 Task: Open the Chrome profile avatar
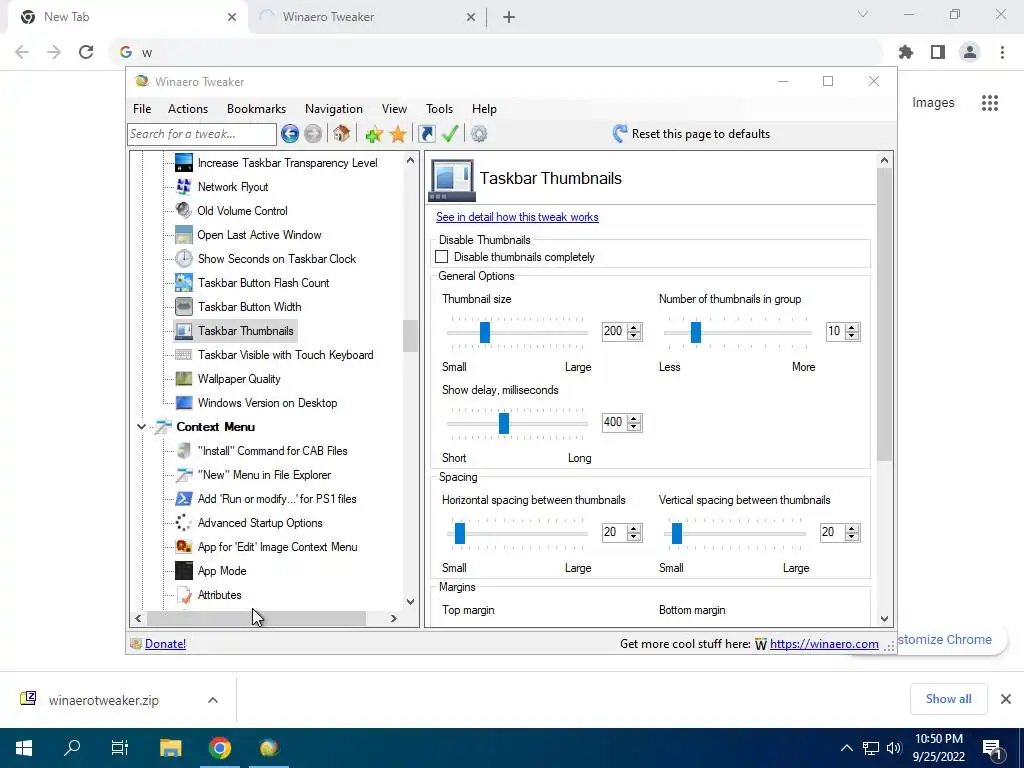(970, 52)
